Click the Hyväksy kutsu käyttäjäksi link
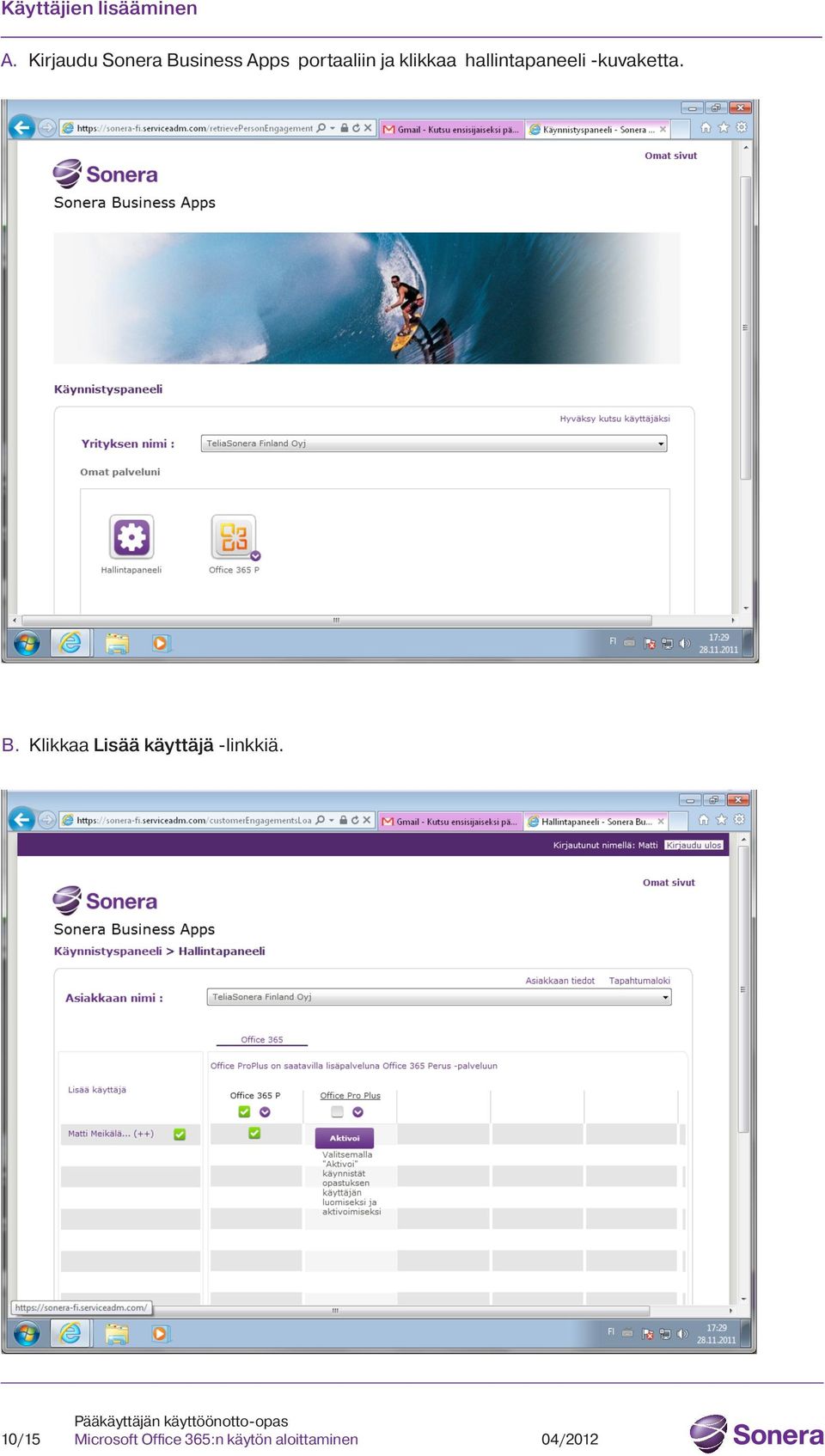 [x=614, y=419]
